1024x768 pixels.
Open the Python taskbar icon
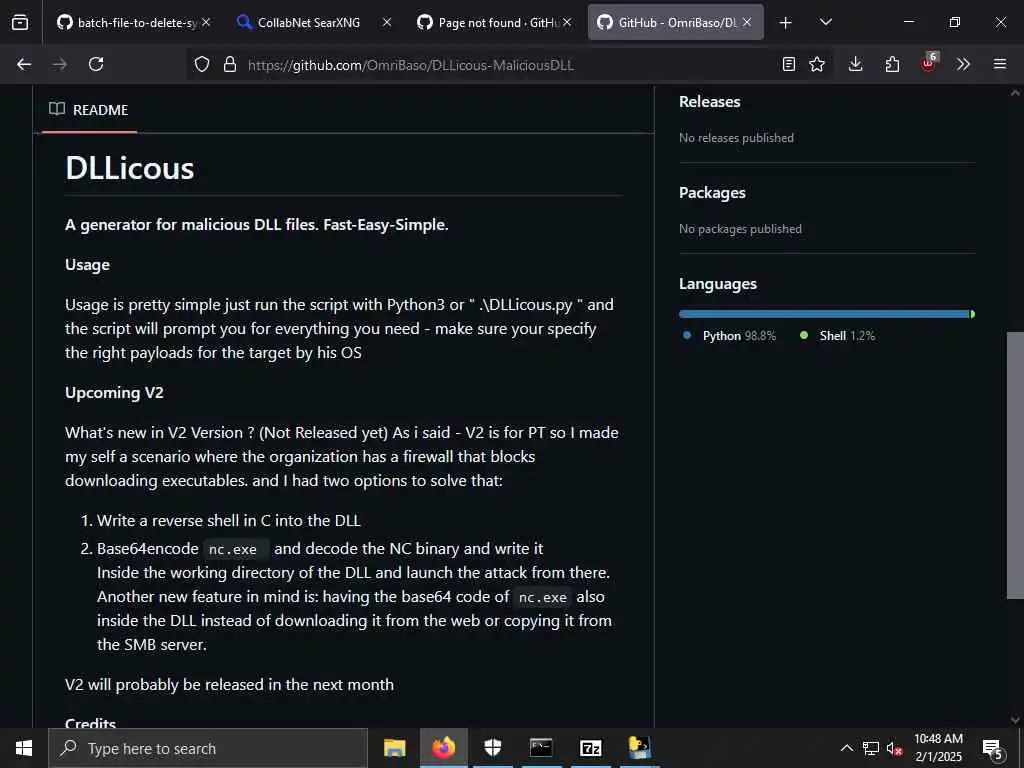(639, 748)
